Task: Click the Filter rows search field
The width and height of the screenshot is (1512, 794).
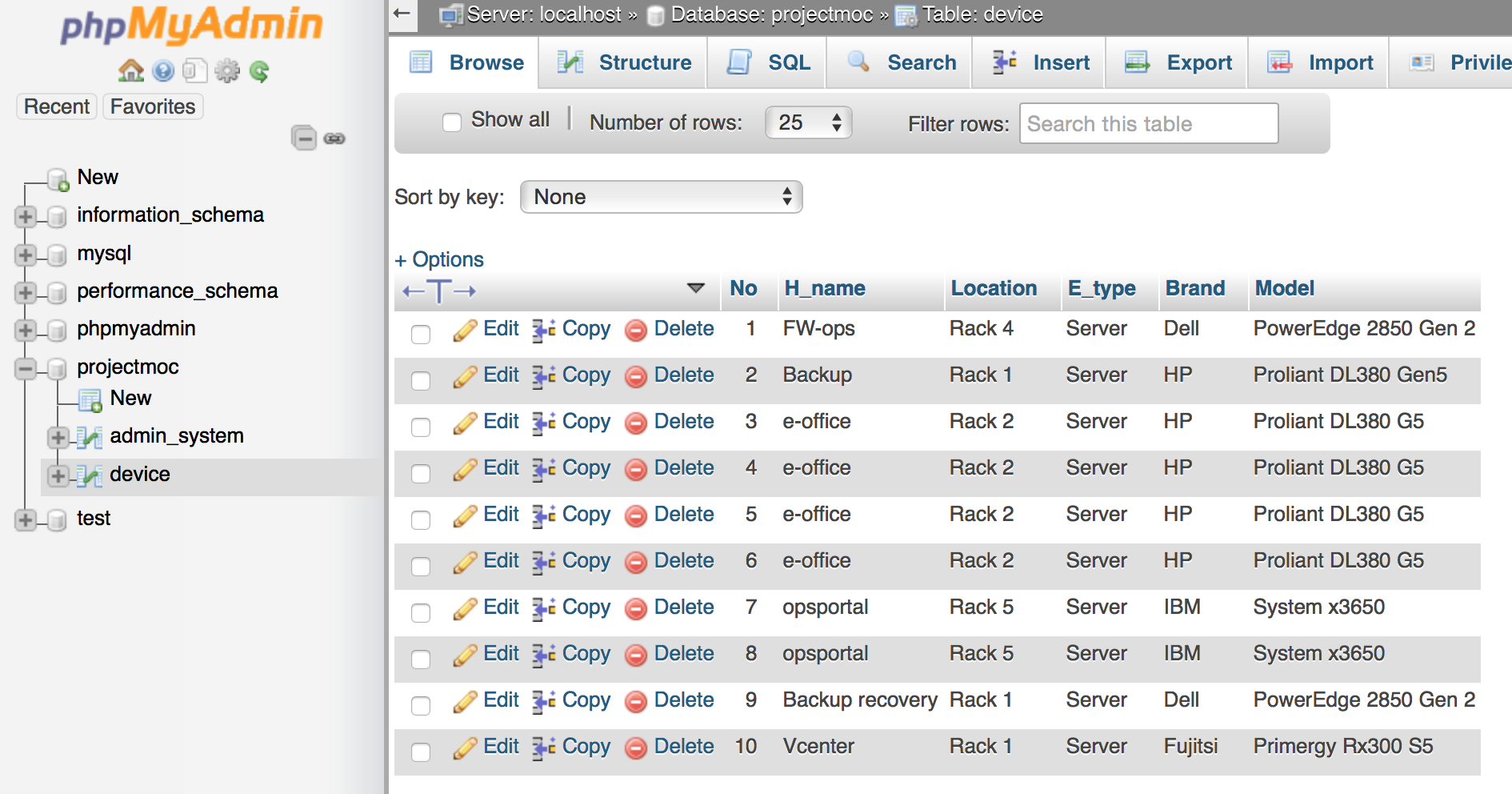Action: (x=1149, y=123)
